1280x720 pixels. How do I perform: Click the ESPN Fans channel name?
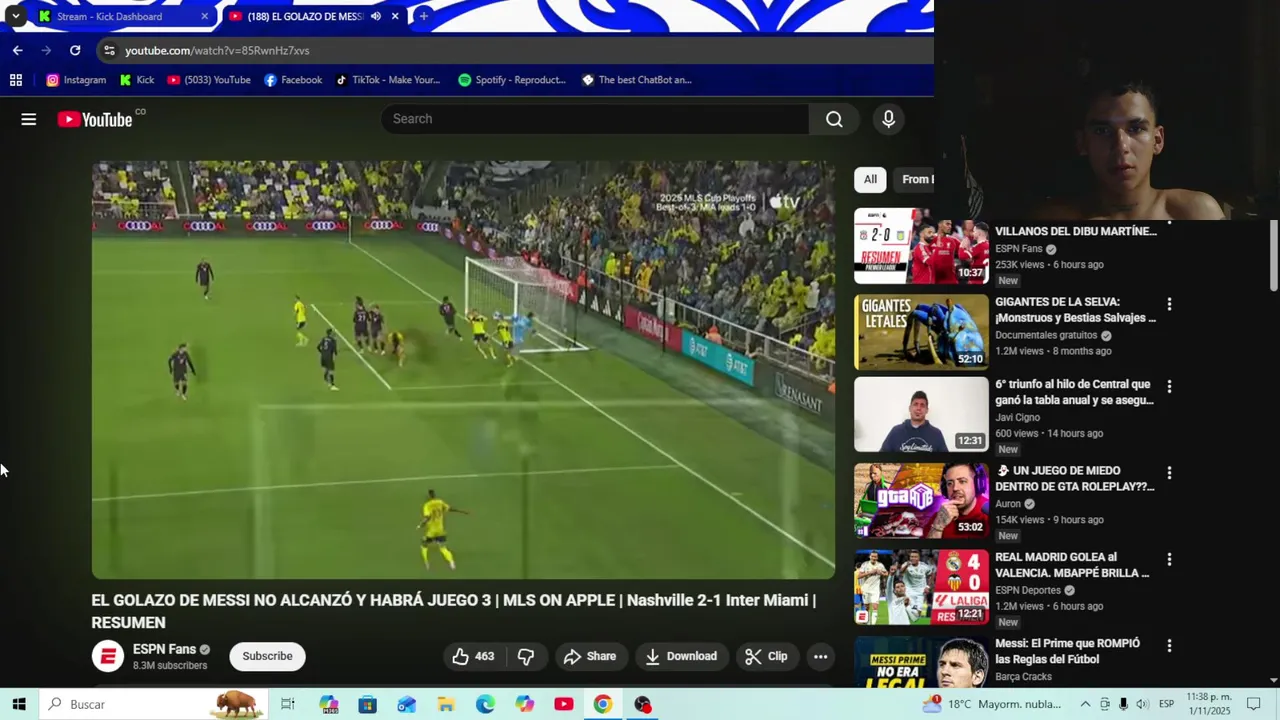point(164,649)
